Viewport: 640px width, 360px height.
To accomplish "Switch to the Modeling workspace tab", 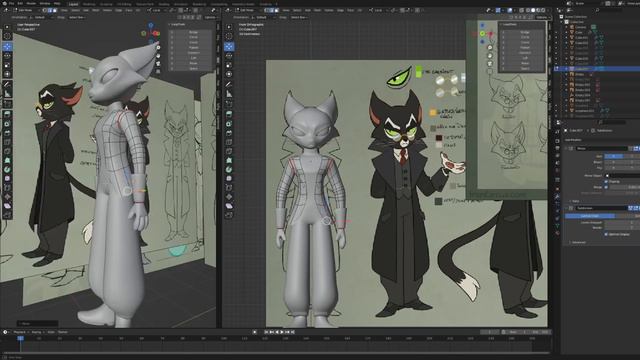I will coord(89,4).
